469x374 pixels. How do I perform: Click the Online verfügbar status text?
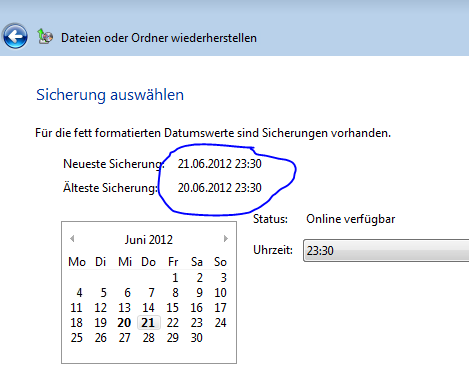click(x=350, y=219)
